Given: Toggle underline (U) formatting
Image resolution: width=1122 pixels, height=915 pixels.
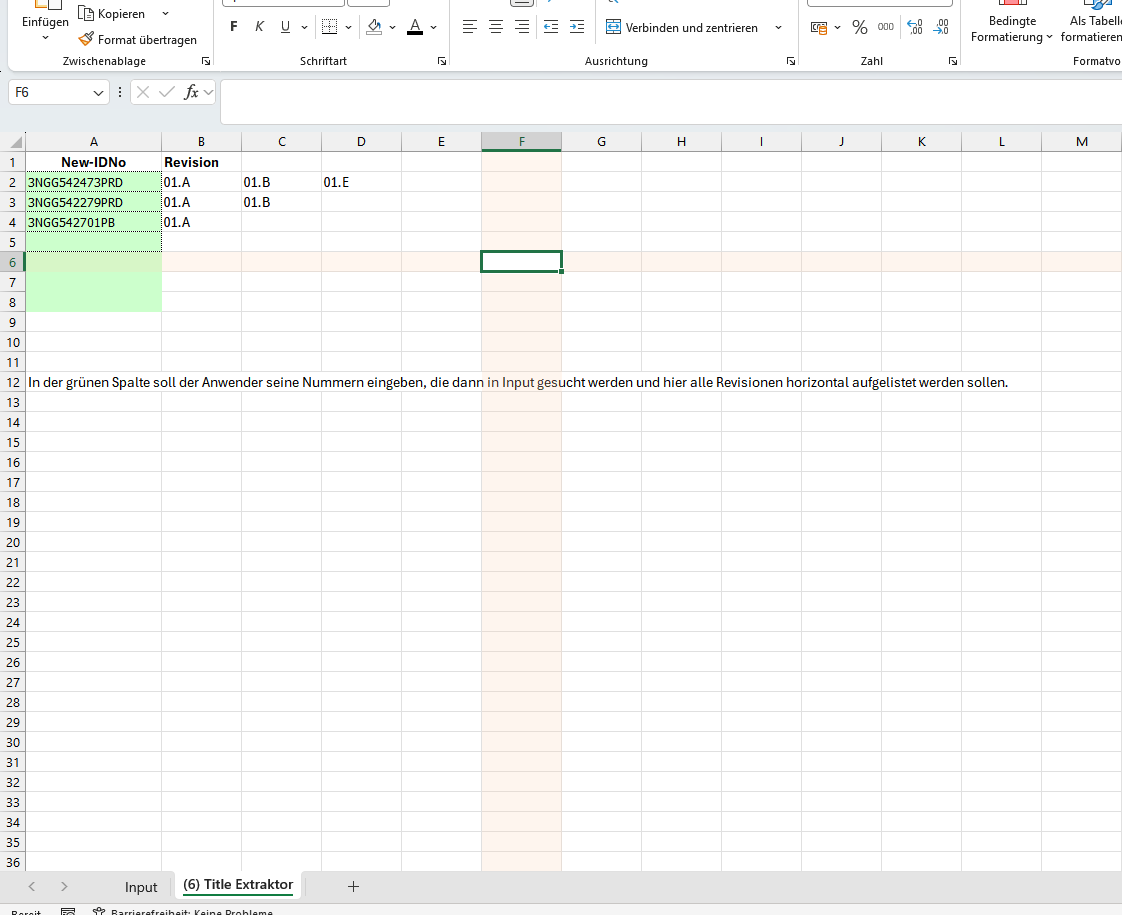Looking at the screenshot, I should [x=286, y=27].
